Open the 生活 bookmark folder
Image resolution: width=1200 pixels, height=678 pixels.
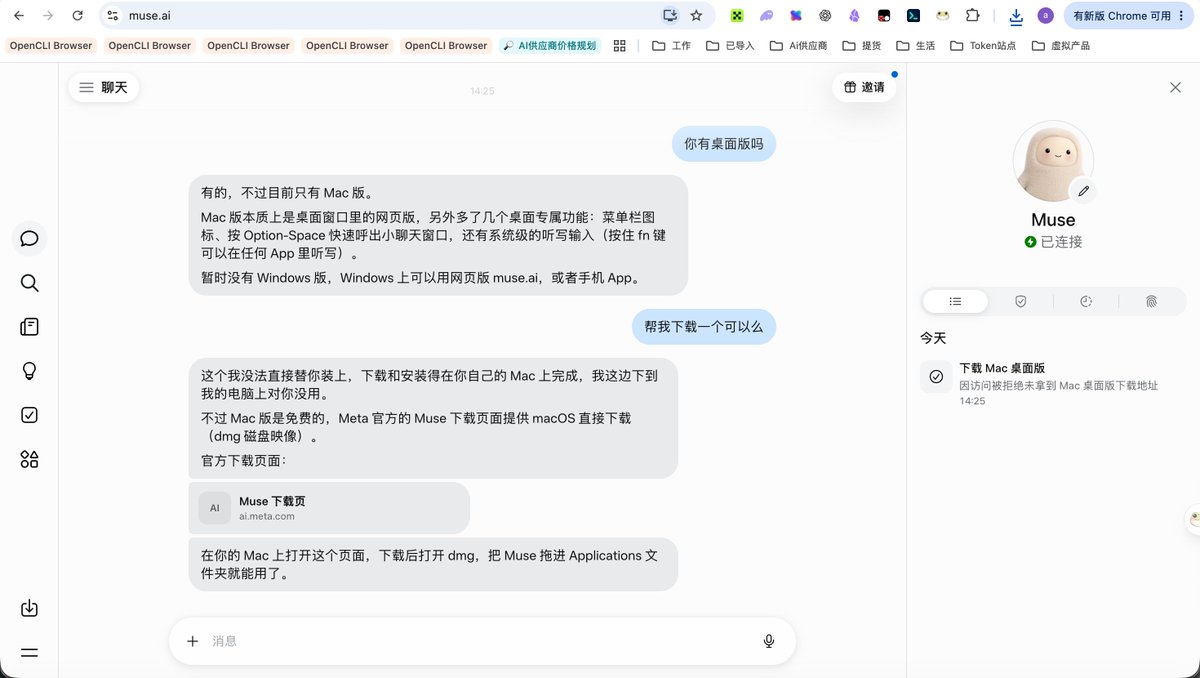click(x=916, y=46)
